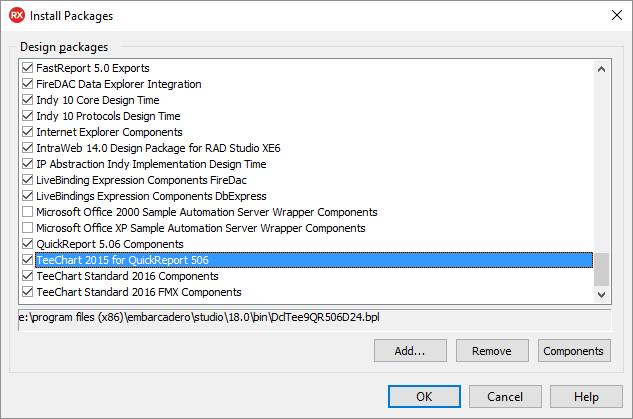
Task: Click the RX application icon in title bar
Action: [17, 15]
